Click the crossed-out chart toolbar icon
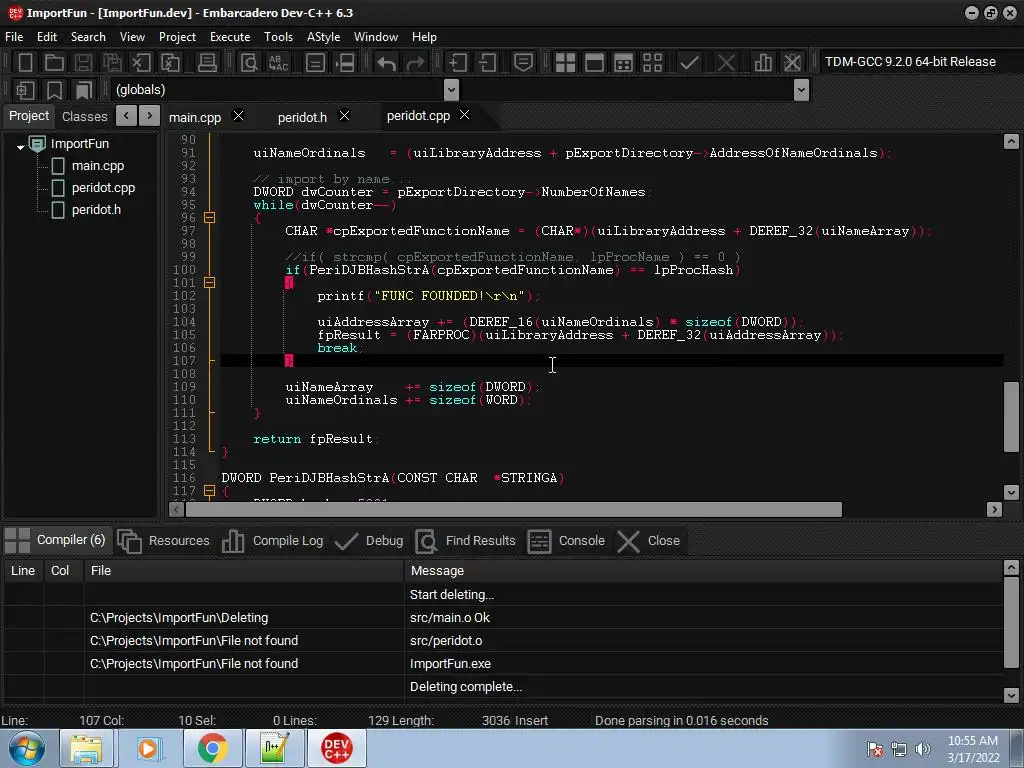This screenshot has width=1024, height=768. click(x=792, y=63)
